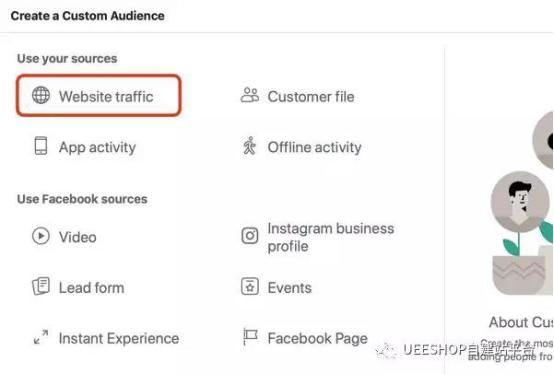This screenshot has width=554, height=375.
Task: Click the phone icon for App activity
Action: coord(41,146)
